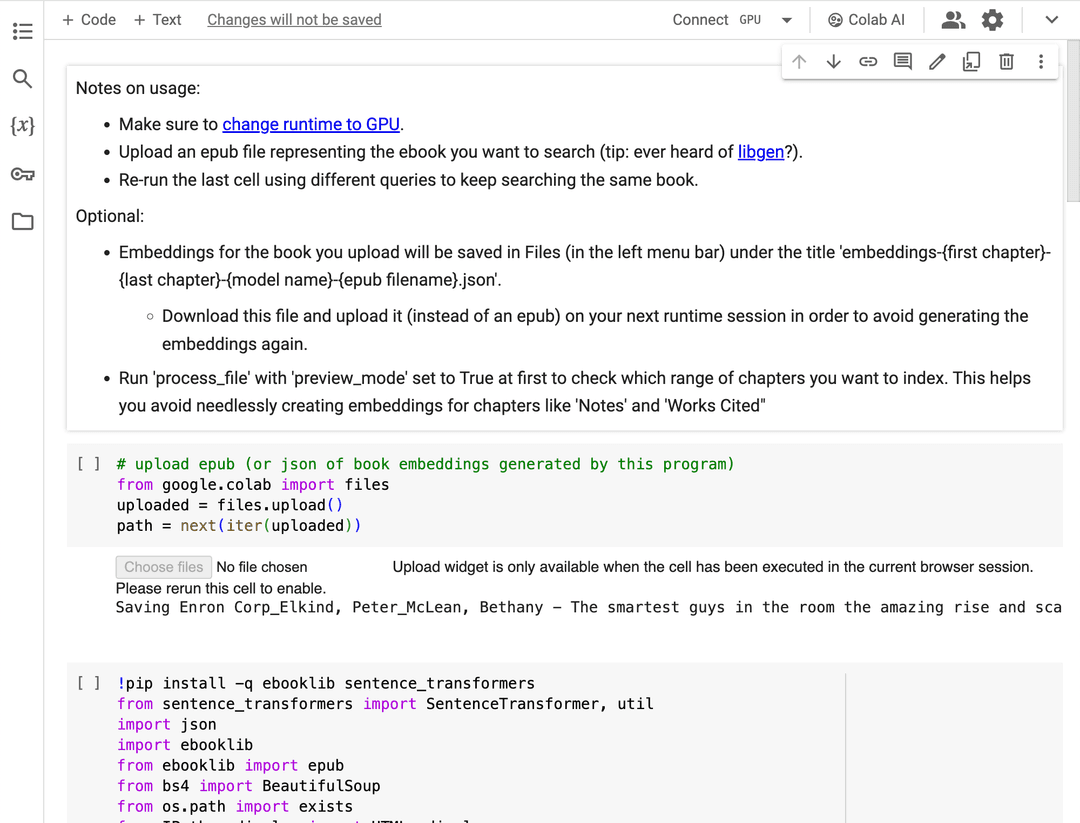Move cell up with the up arrow
The width and height of the screenshot is (1080, 823).
coord(799,62)
